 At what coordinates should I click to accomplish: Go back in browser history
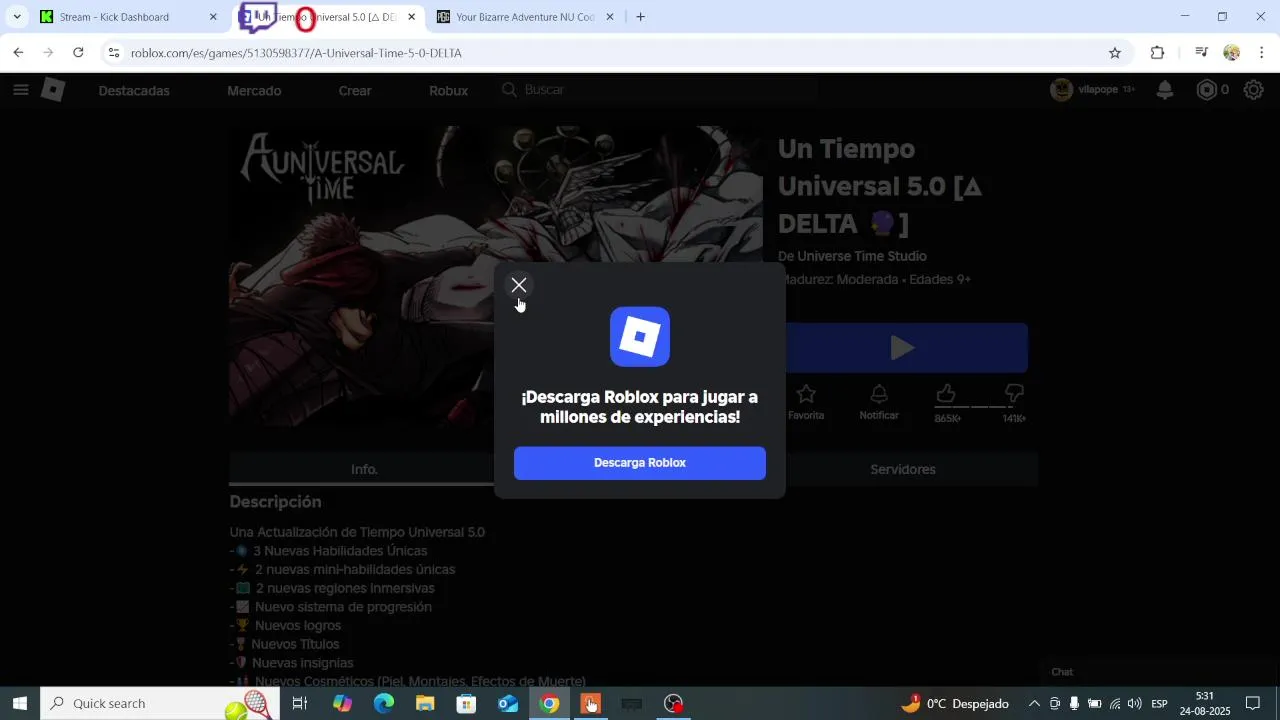point(18,53)
